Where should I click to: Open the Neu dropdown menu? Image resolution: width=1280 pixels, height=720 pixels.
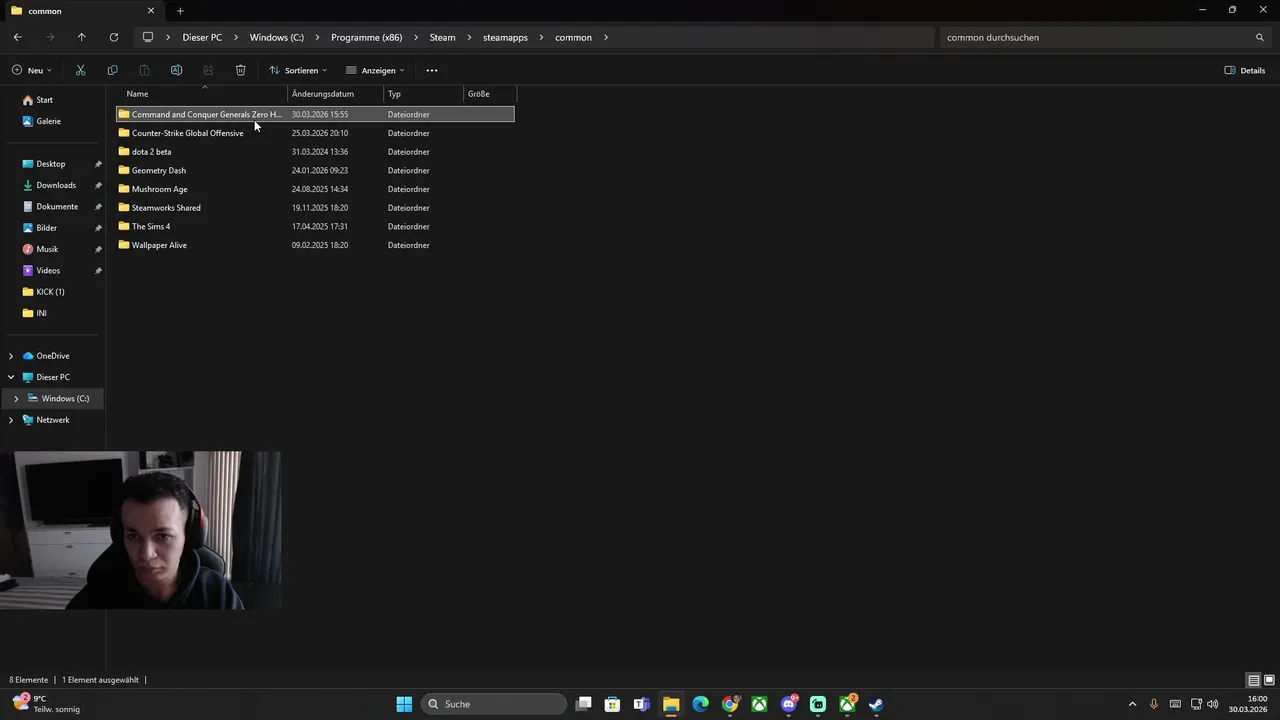pos(32,70)
